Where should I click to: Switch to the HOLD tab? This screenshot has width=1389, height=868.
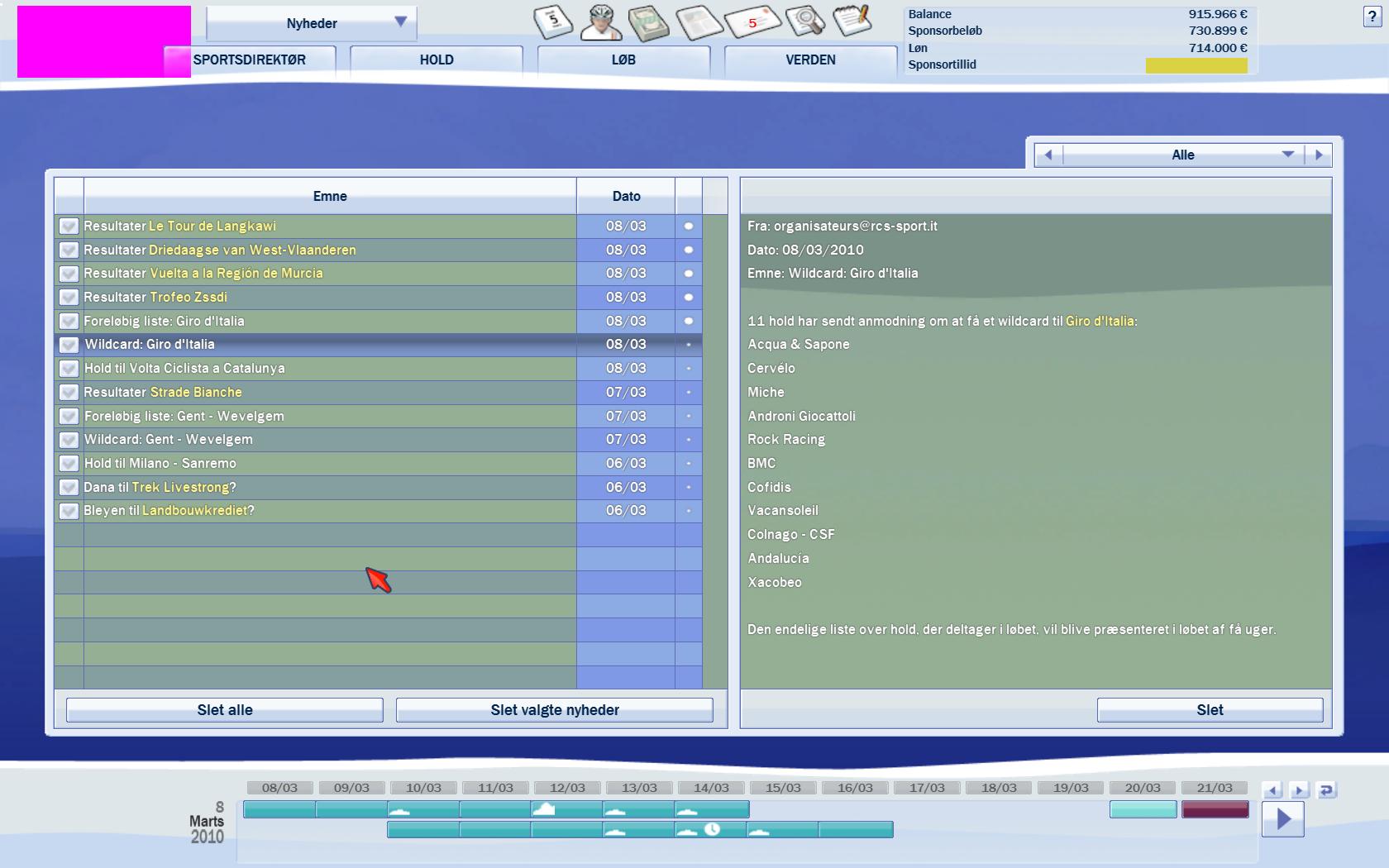click(436, 60)
